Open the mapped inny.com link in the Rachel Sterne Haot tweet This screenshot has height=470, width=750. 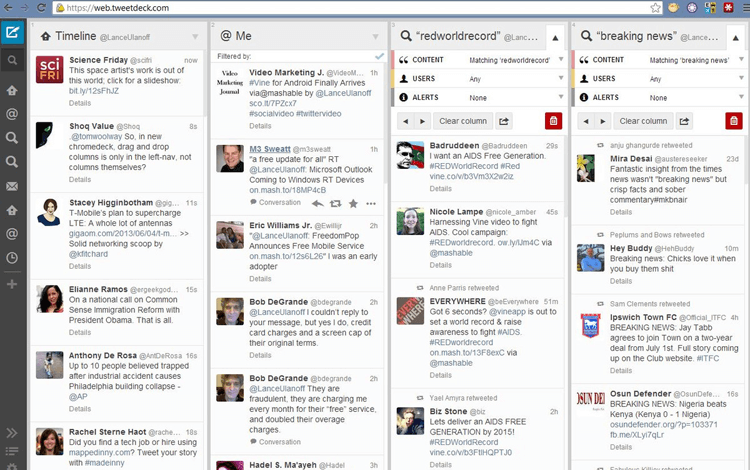99,452
